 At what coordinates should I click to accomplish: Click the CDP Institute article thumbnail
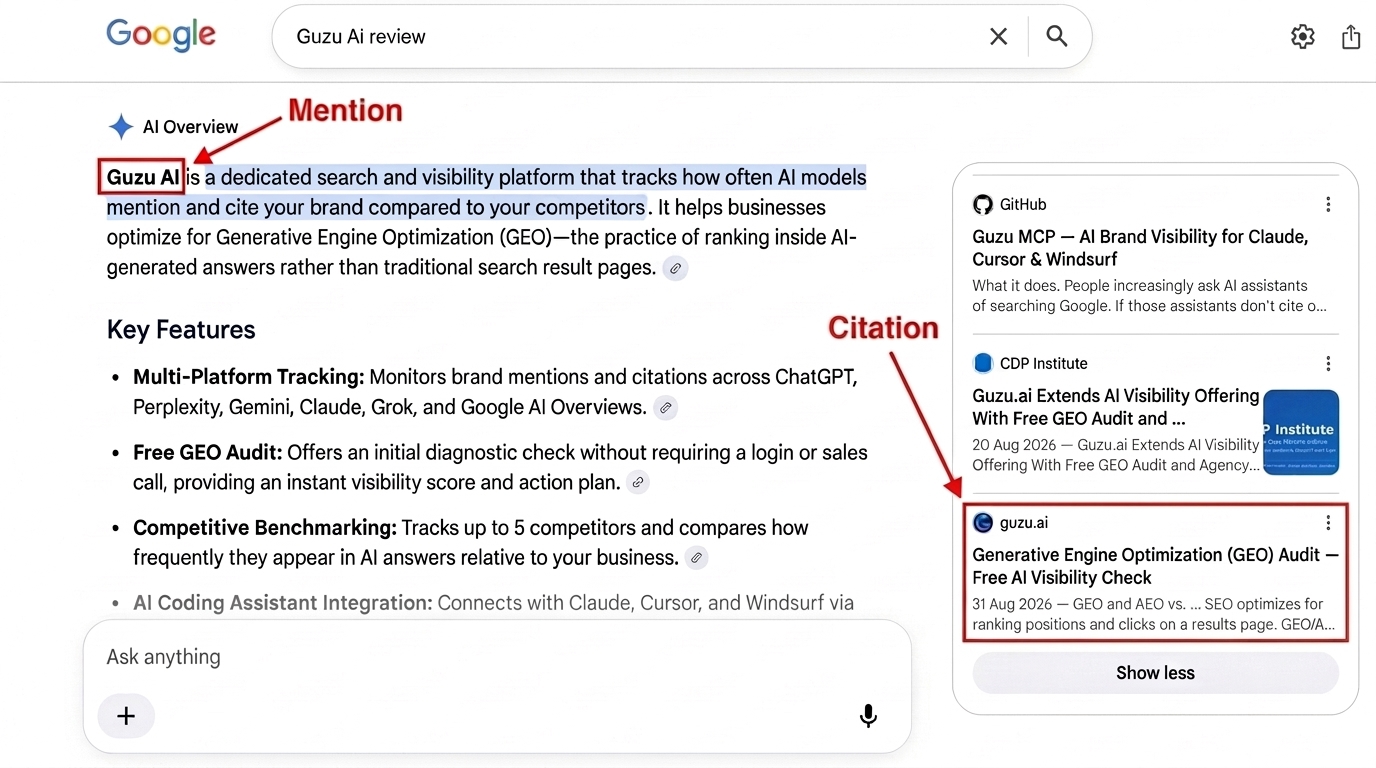[1301, 432]
